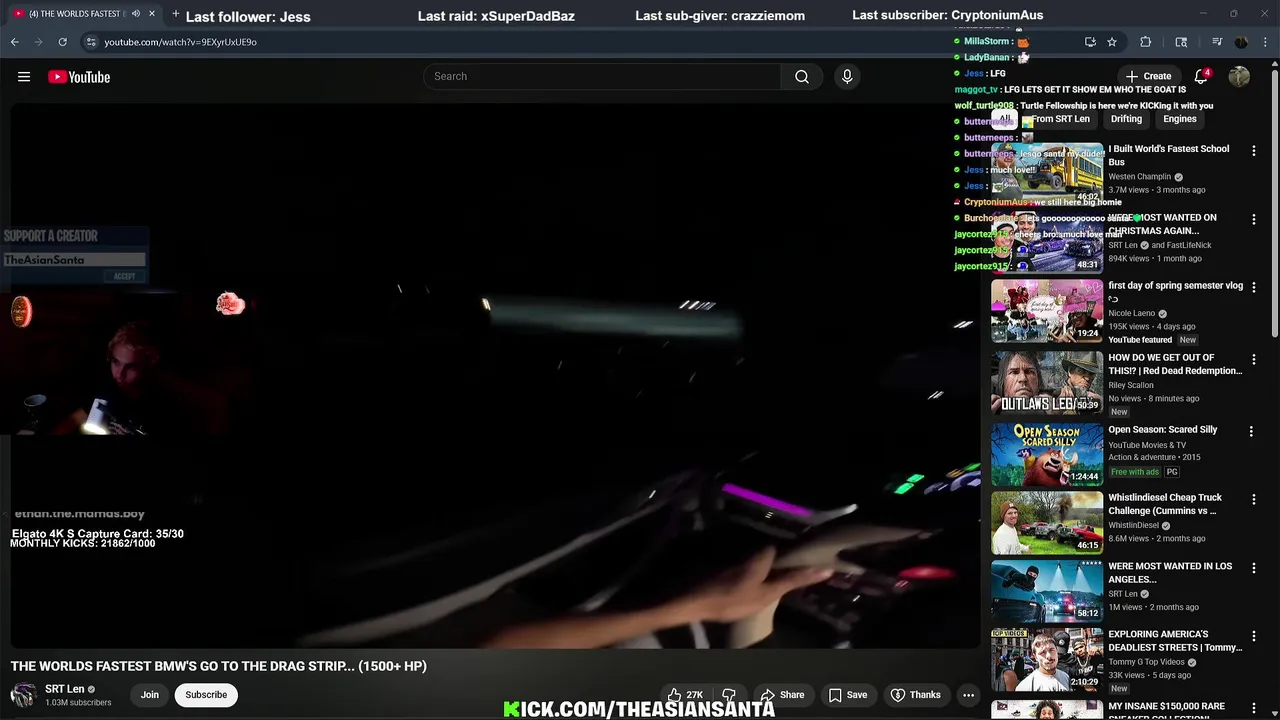Open the OUTLAWS LEGO thumbnail
This screenshot has height=720, width=1280.
click(1047, 382)
